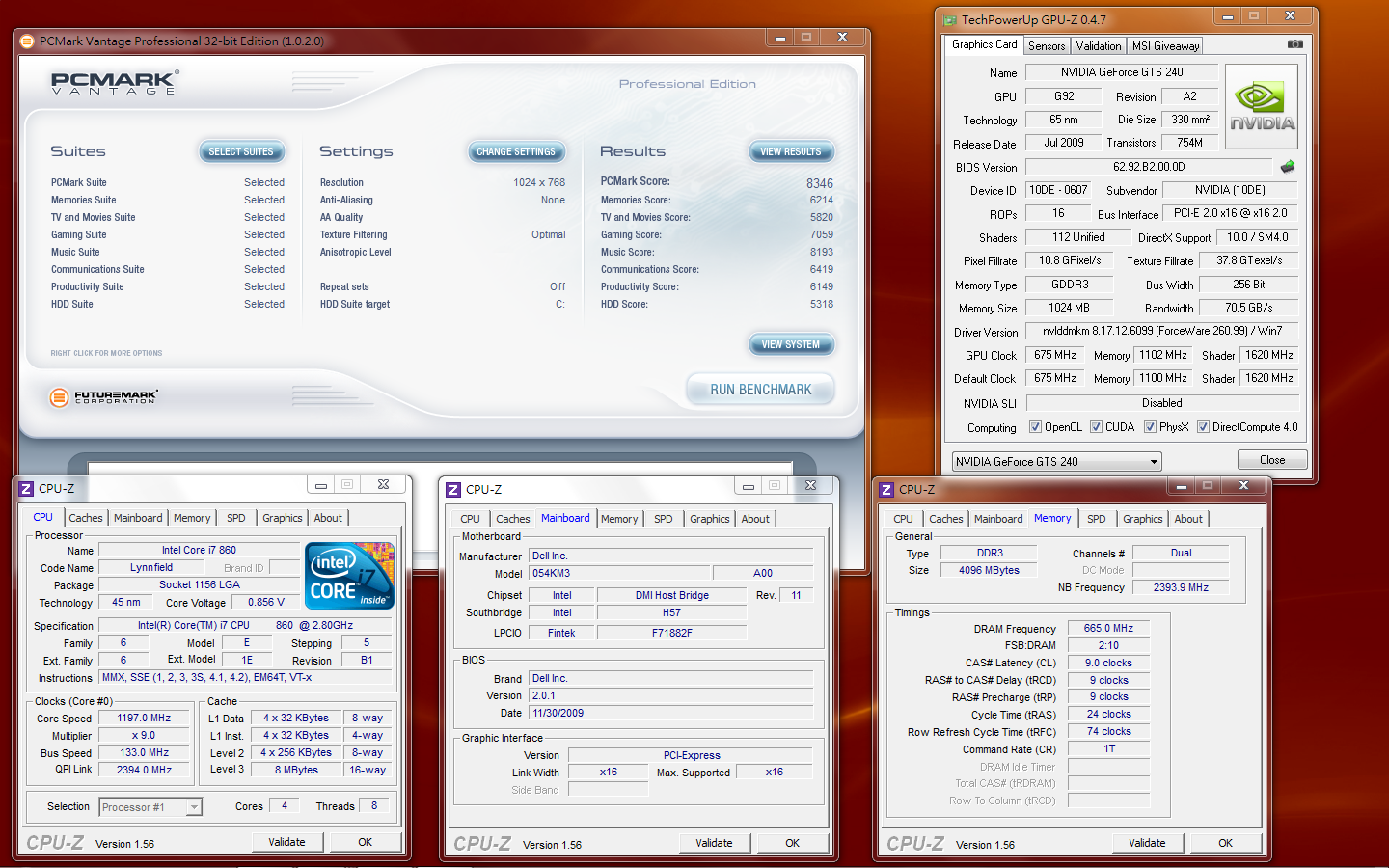Viewport: 1389px width, 868px height.
Task: Click the CHANGE SETTINGS button
Action: [516, 151]
